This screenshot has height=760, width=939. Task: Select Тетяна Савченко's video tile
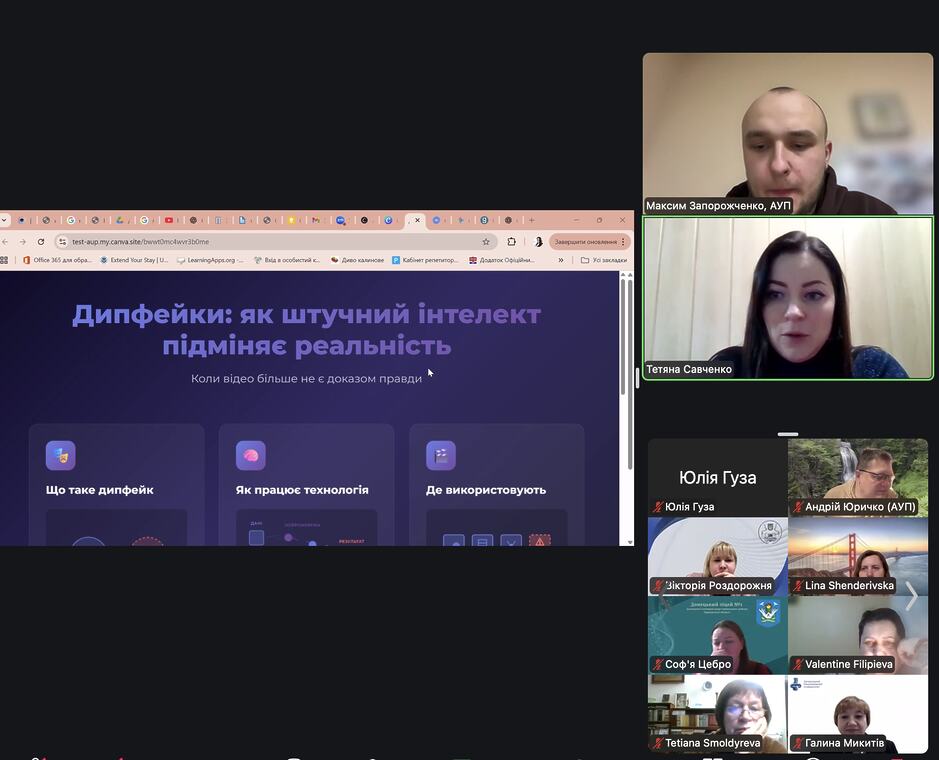coord(787,298)
